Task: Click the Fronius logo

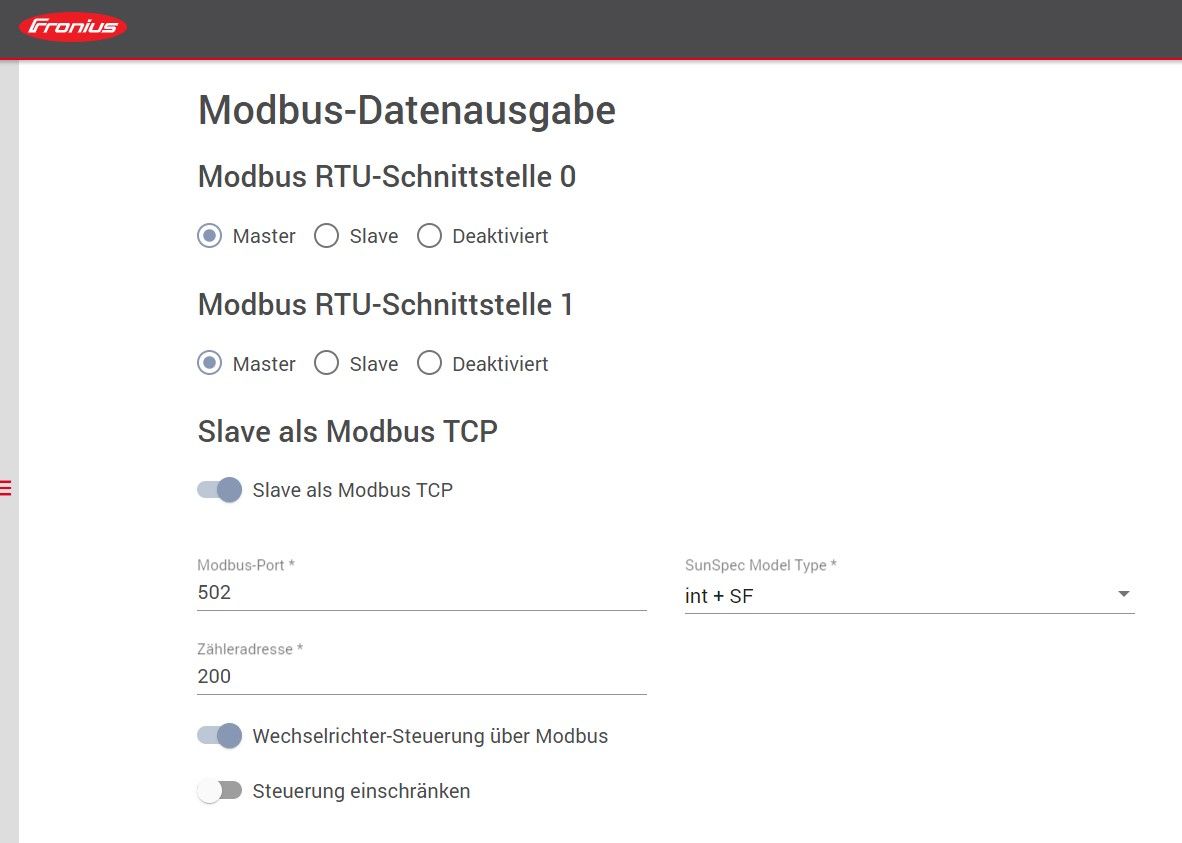Action: click(x=73, y=27)
